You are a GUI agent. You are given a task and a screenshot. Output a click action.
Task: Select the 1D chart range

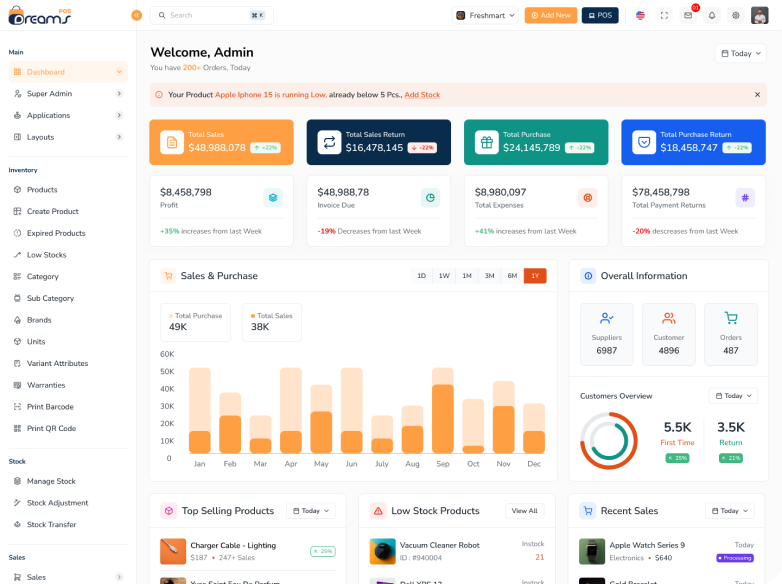(421, 276)
